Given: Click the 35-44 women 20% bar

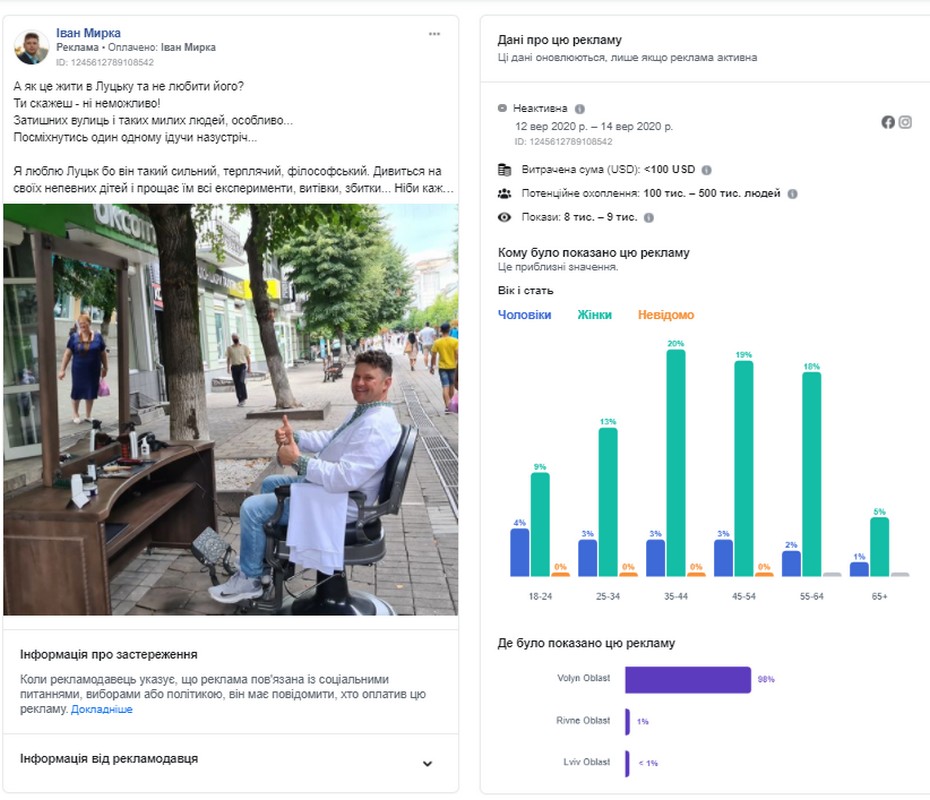Looking at the screenshot, I should 676,463.
